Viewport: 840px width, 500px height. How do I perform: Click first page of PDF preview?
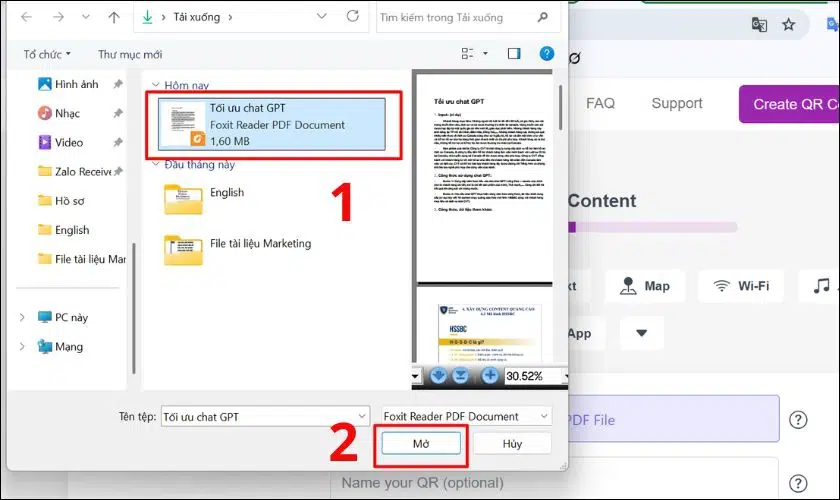tap(484, 178)
